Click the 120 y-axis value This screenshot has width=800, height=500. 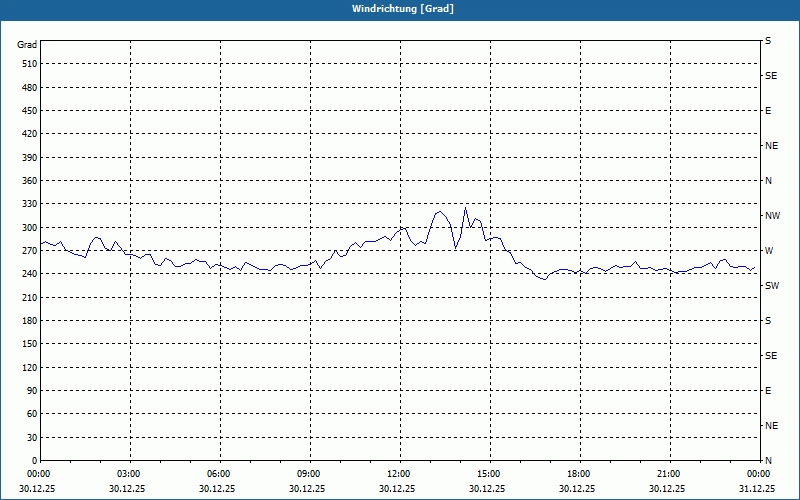pos(30,367)
